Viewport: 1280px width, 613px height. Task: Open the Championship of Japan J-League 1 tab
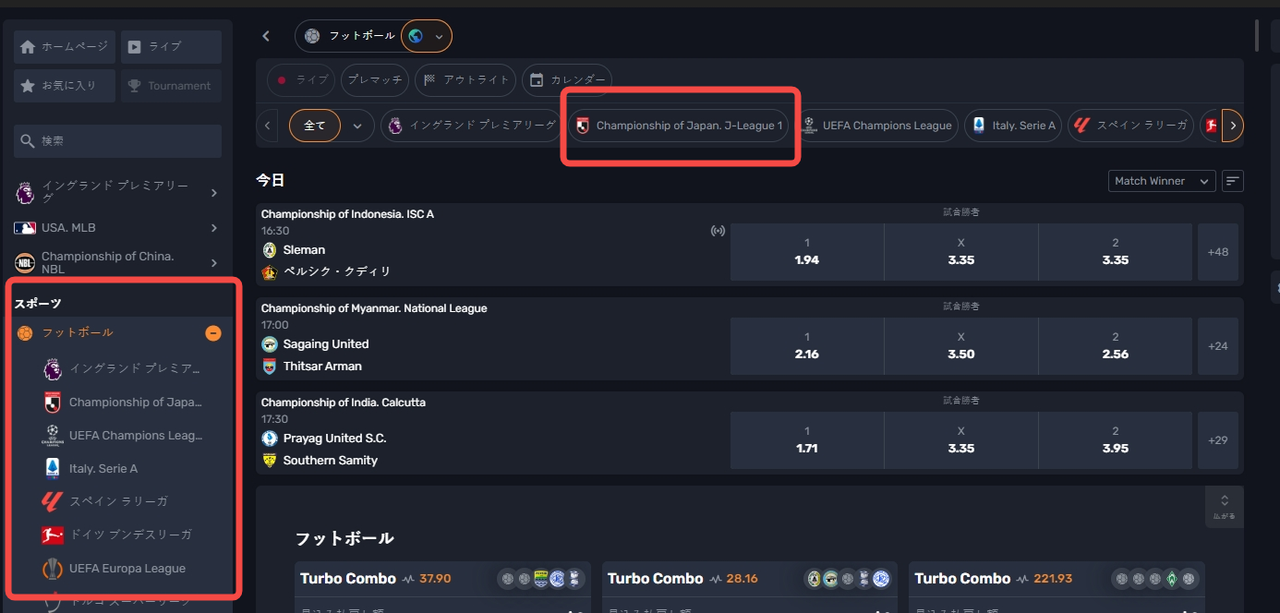coord(679,126)
